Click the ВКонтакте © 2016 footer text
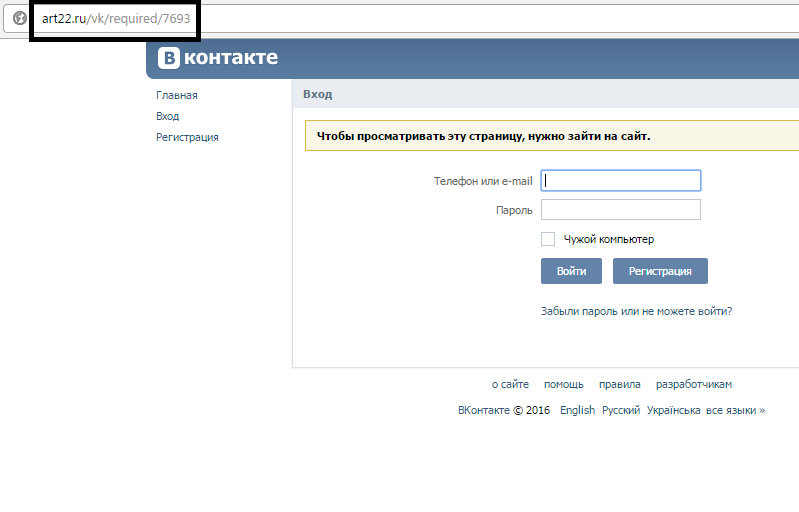 [x=504, y=410]
